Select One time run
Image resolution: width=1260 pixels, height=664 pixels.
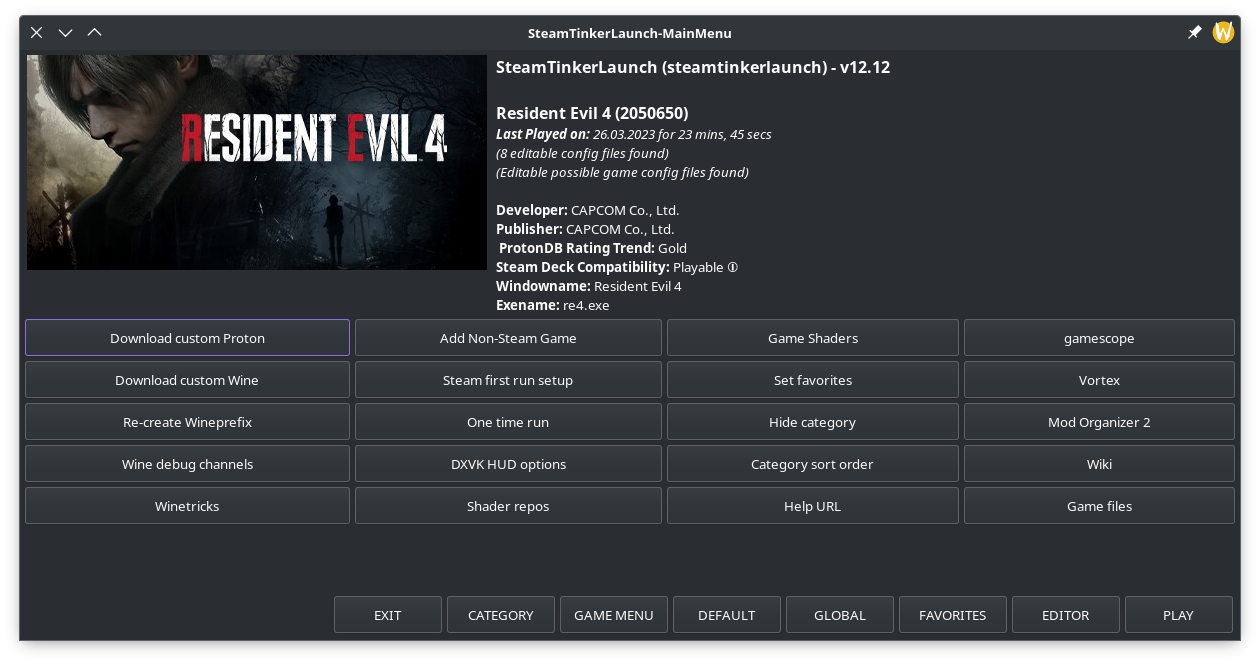(508, 422)
